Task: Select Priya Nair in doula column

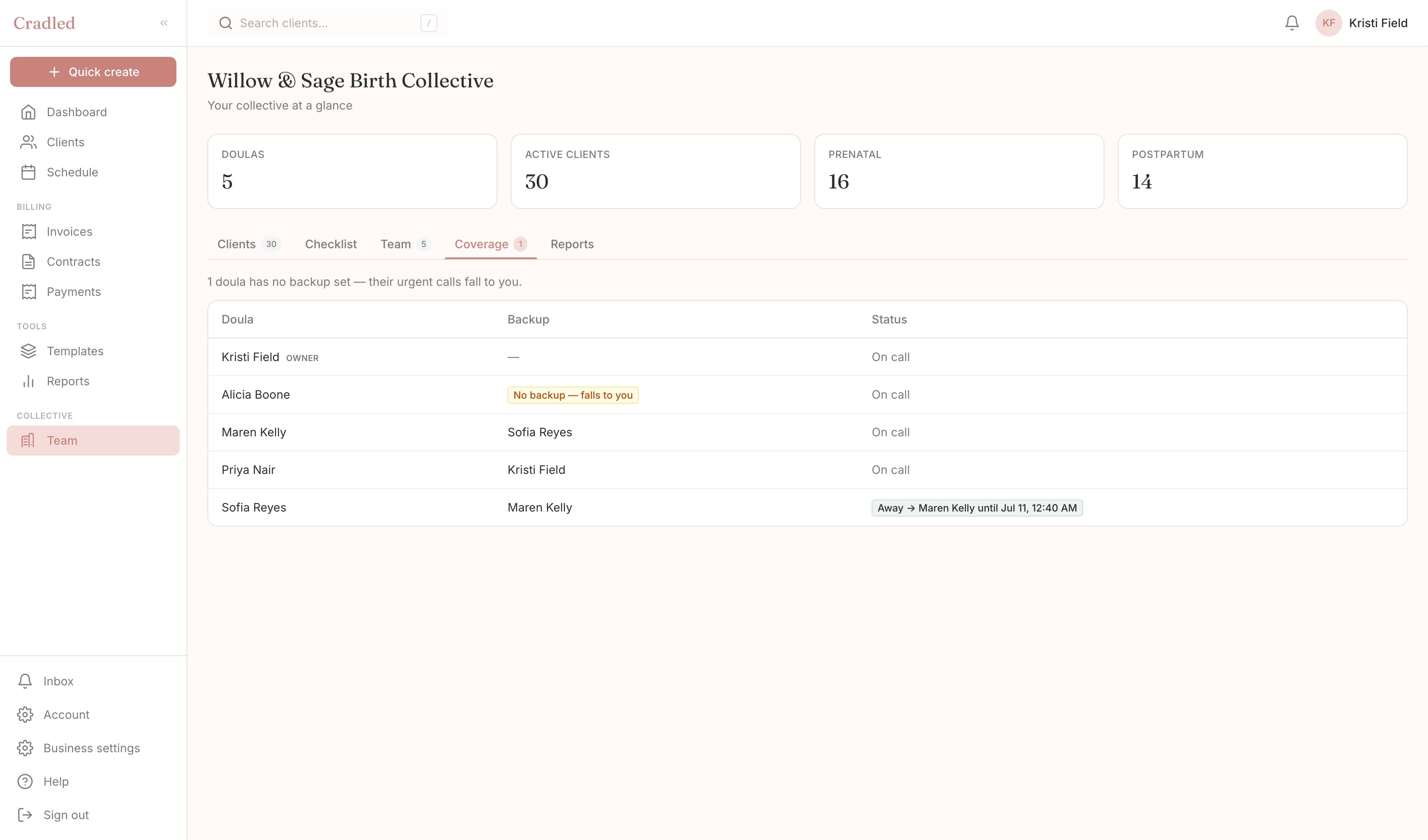Action: (248, 470)
